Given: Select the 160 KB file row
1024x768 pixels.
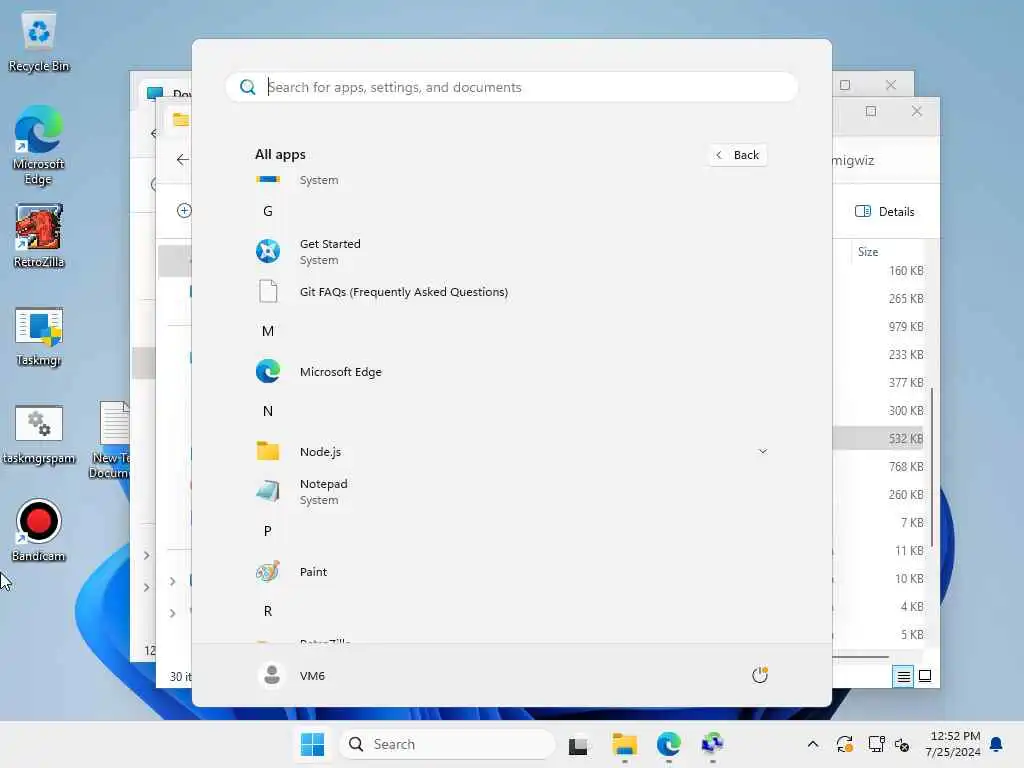Looking at the screenshot, I should (x=879, y=270).
